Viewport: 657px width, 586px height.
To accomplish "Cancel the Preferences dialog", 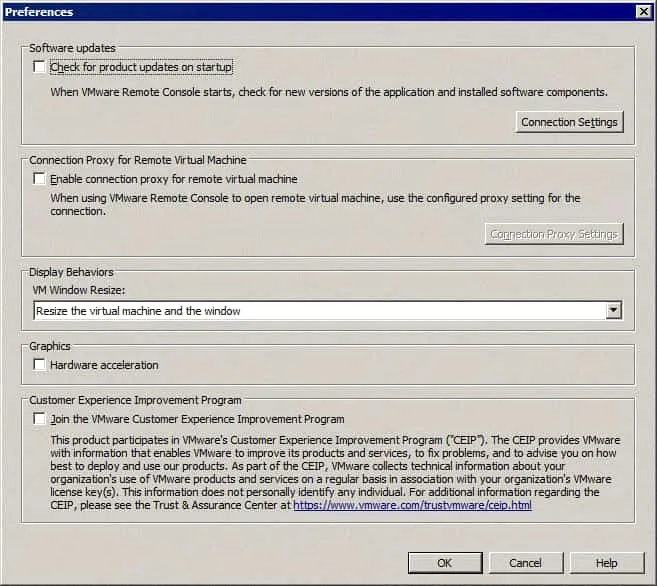I will coord(526,563).
